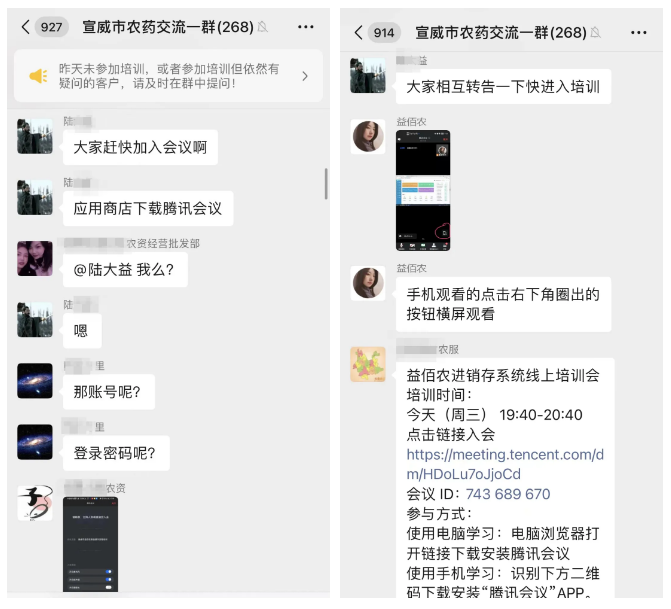Viewport: 671px width, 609px height.
Task: Tap 益佰农 woman avatar beside 手机观看 message
Action: pyautogui.click(x=368, y=283)
